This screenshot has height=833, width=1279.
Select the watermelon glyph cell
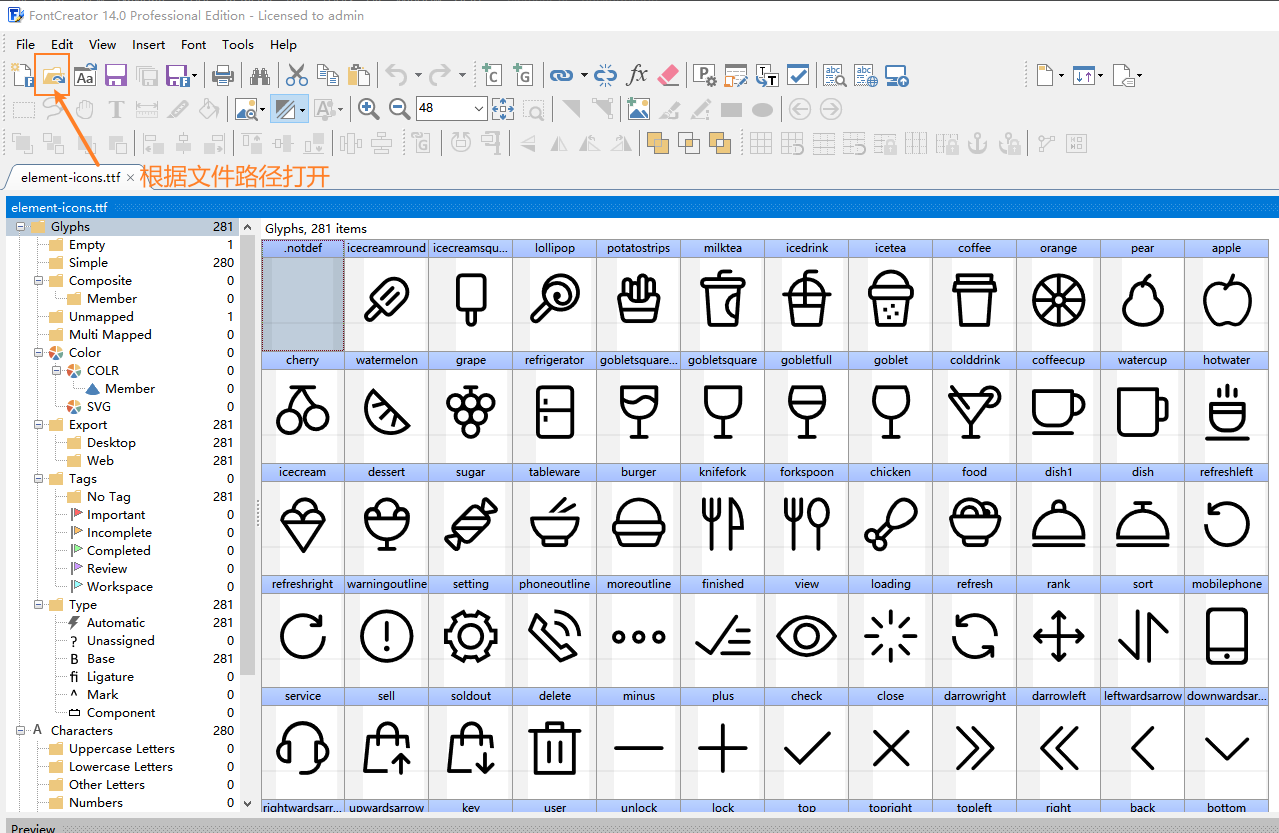(386, 412)
